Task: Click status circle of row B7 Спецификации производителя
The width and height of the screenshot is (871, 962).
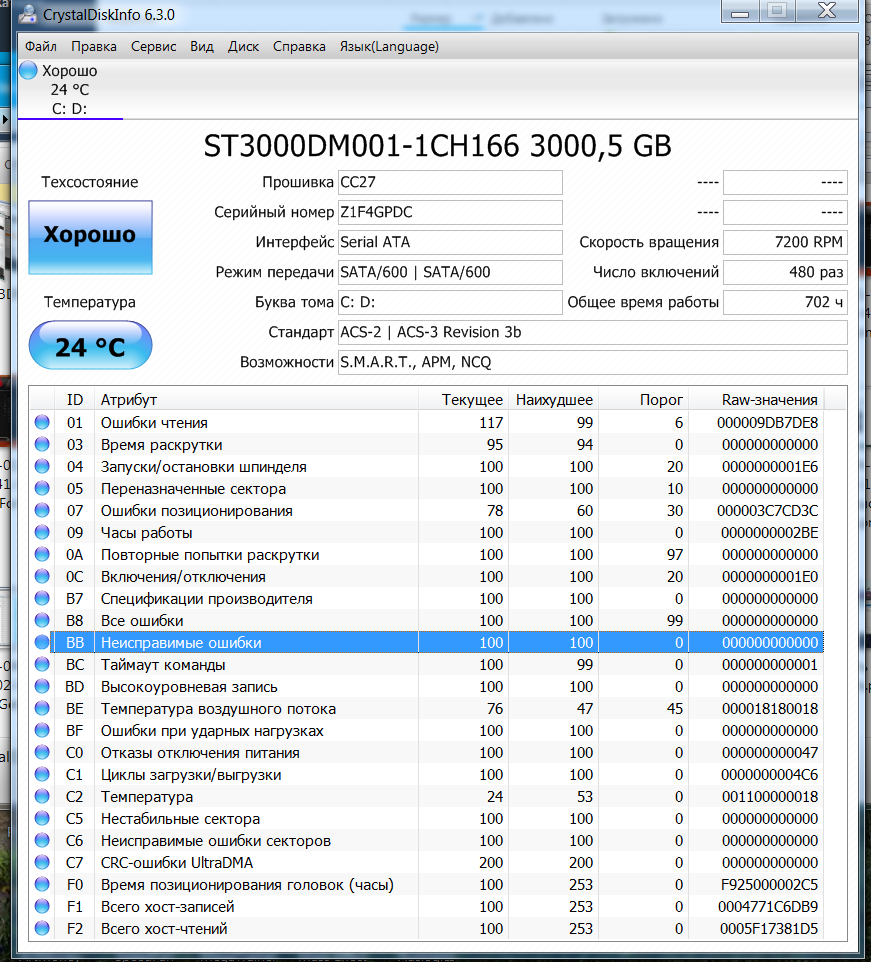Action: pyautogui.click(x=42, y=598)
